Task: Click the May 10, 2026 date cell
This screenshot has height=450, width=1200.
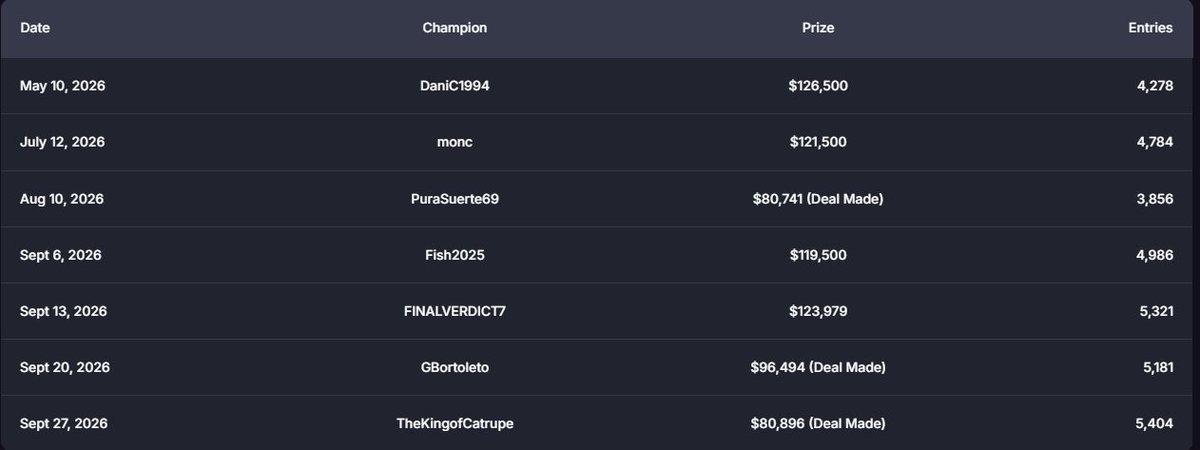Action: pyautogui.click(x=62, y=86)
